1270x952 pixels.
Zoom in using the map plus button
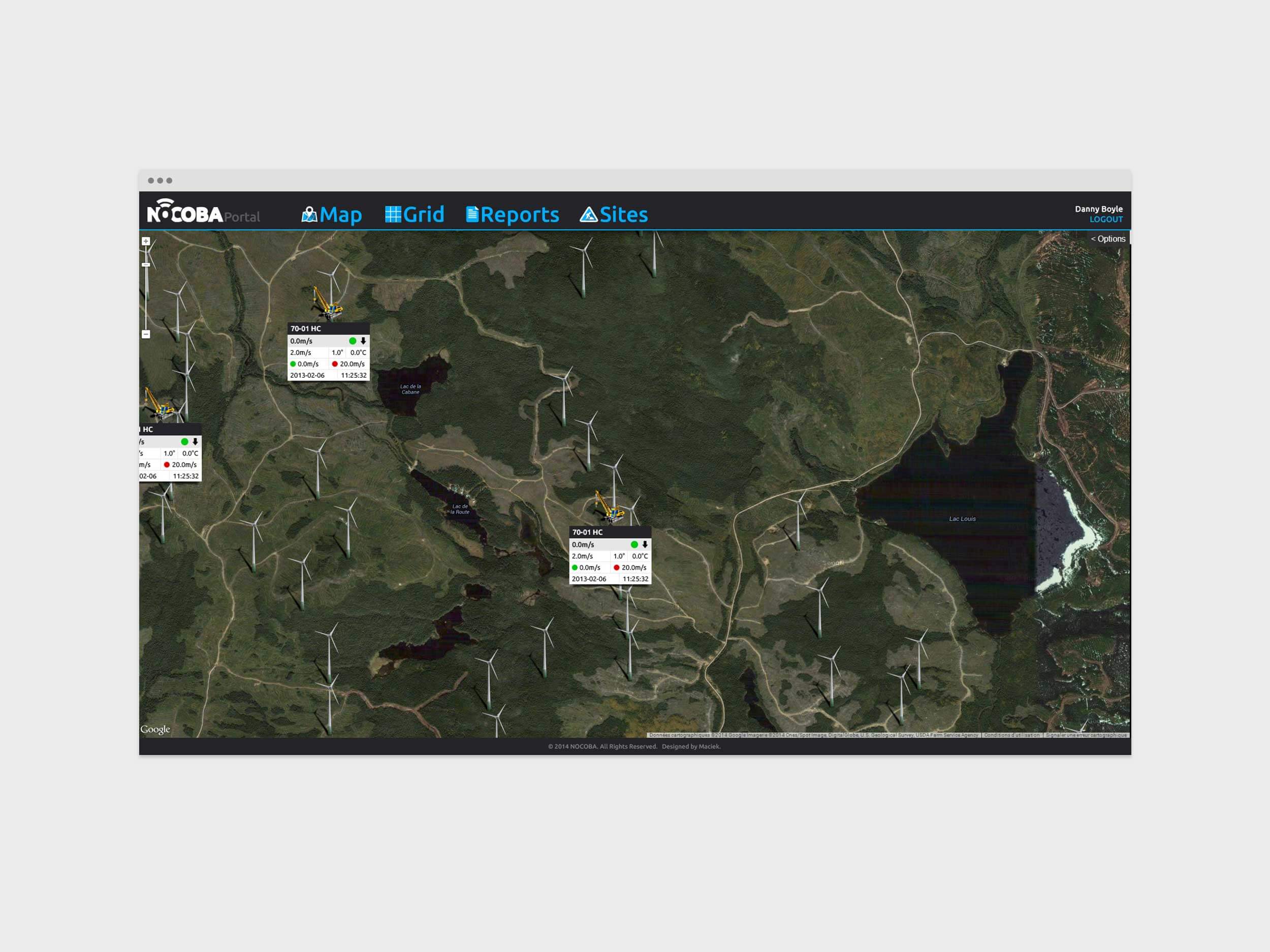coord(146,242)
